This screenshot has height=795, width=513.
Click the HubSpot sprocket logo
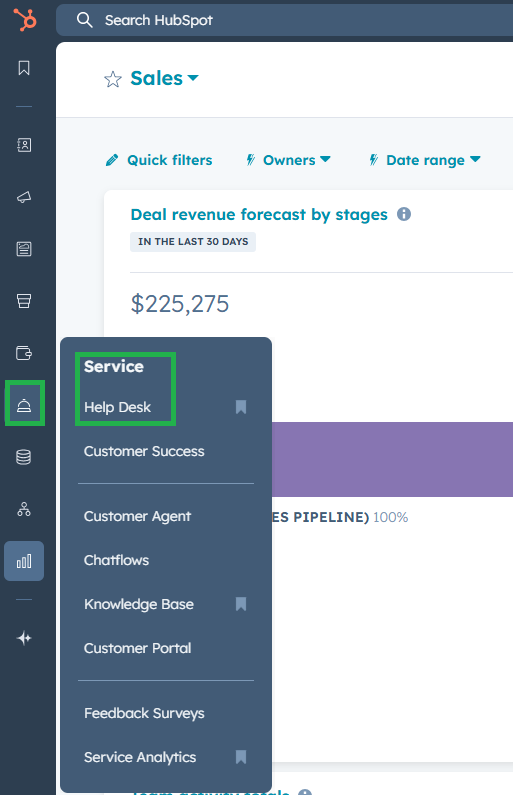tap(24, 20)
